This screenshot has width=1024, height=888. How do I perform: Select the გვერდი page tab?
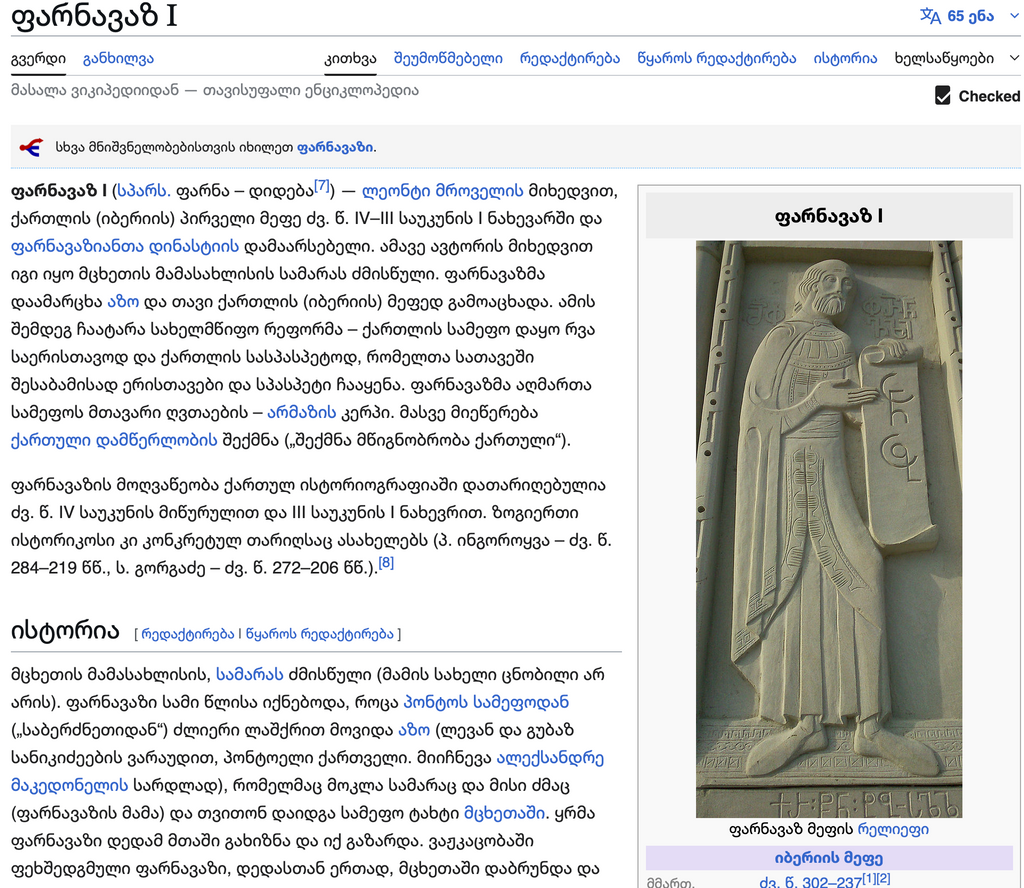click(38, 58)
